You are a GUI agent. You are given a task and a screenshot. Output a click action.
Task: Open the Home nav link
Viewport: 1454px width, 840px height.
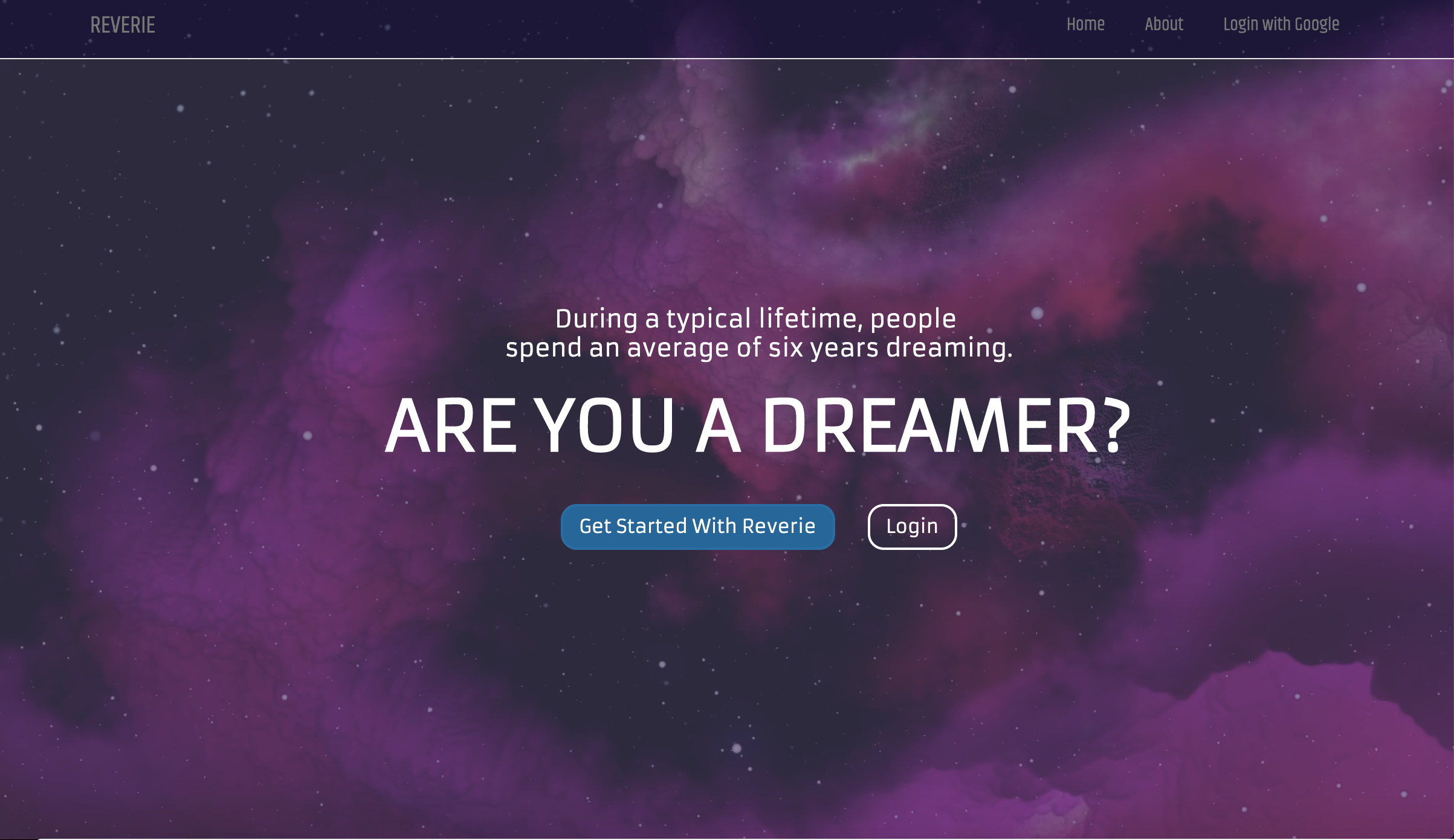pyautogui.click(x=1085, y=24)
